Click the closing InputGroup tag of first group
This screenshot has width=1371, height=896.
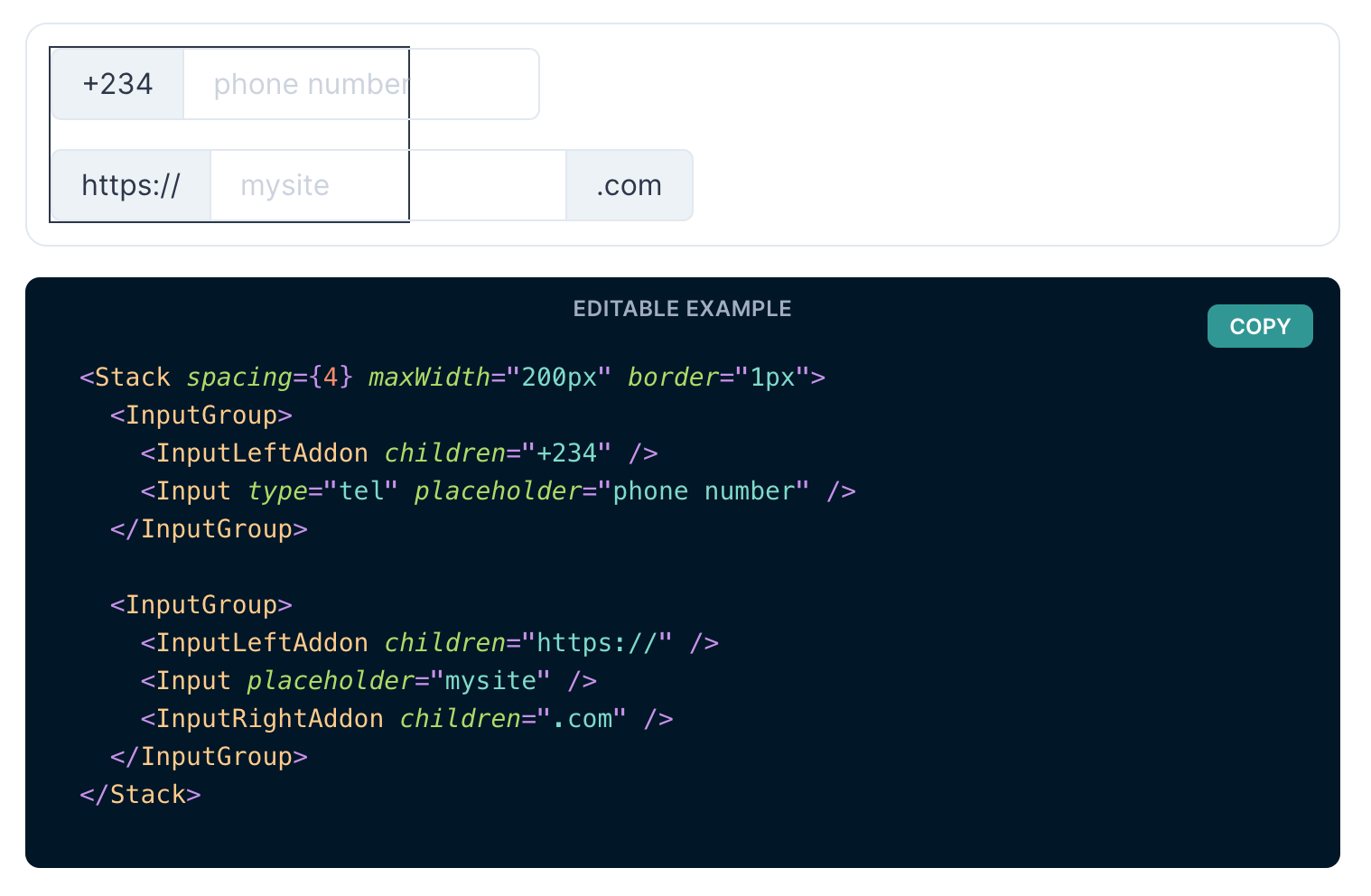[210, 528]
